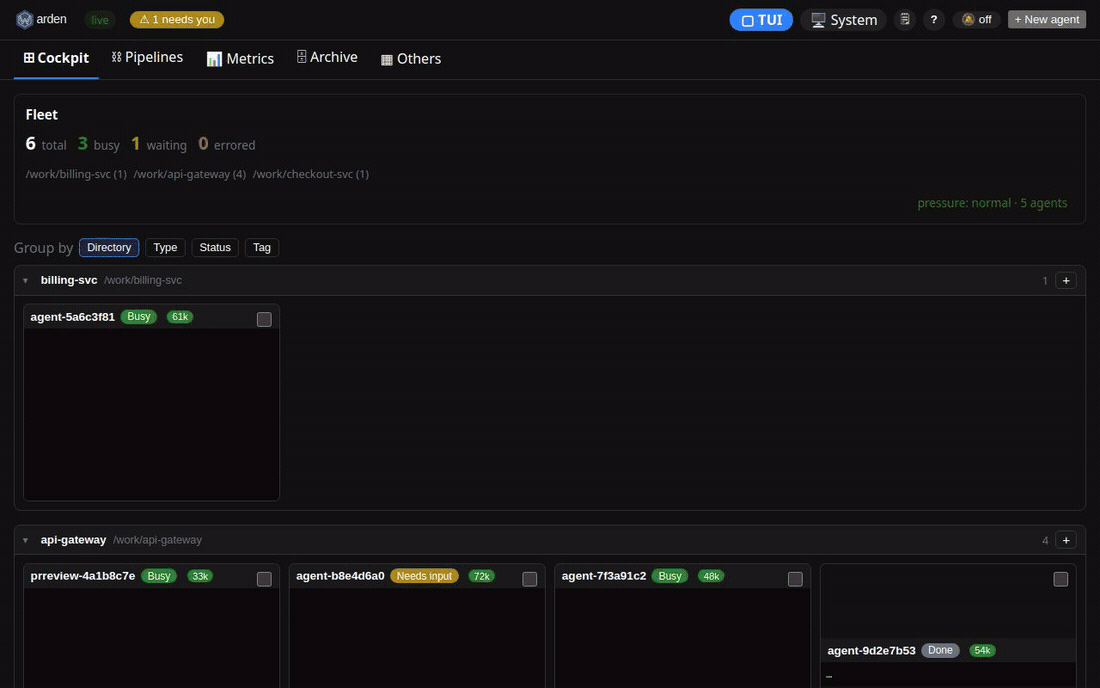1100x688 pixels.
Task: Select checkbox on agent-b8e4d6a0 card
Action: (x=530, y=579)
